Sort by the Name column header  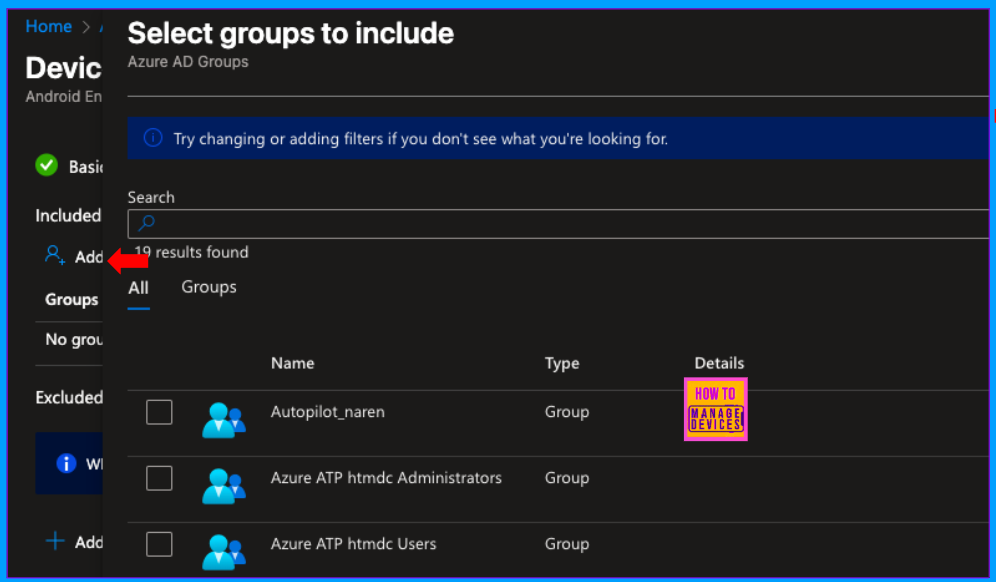(x=293, y=363)
